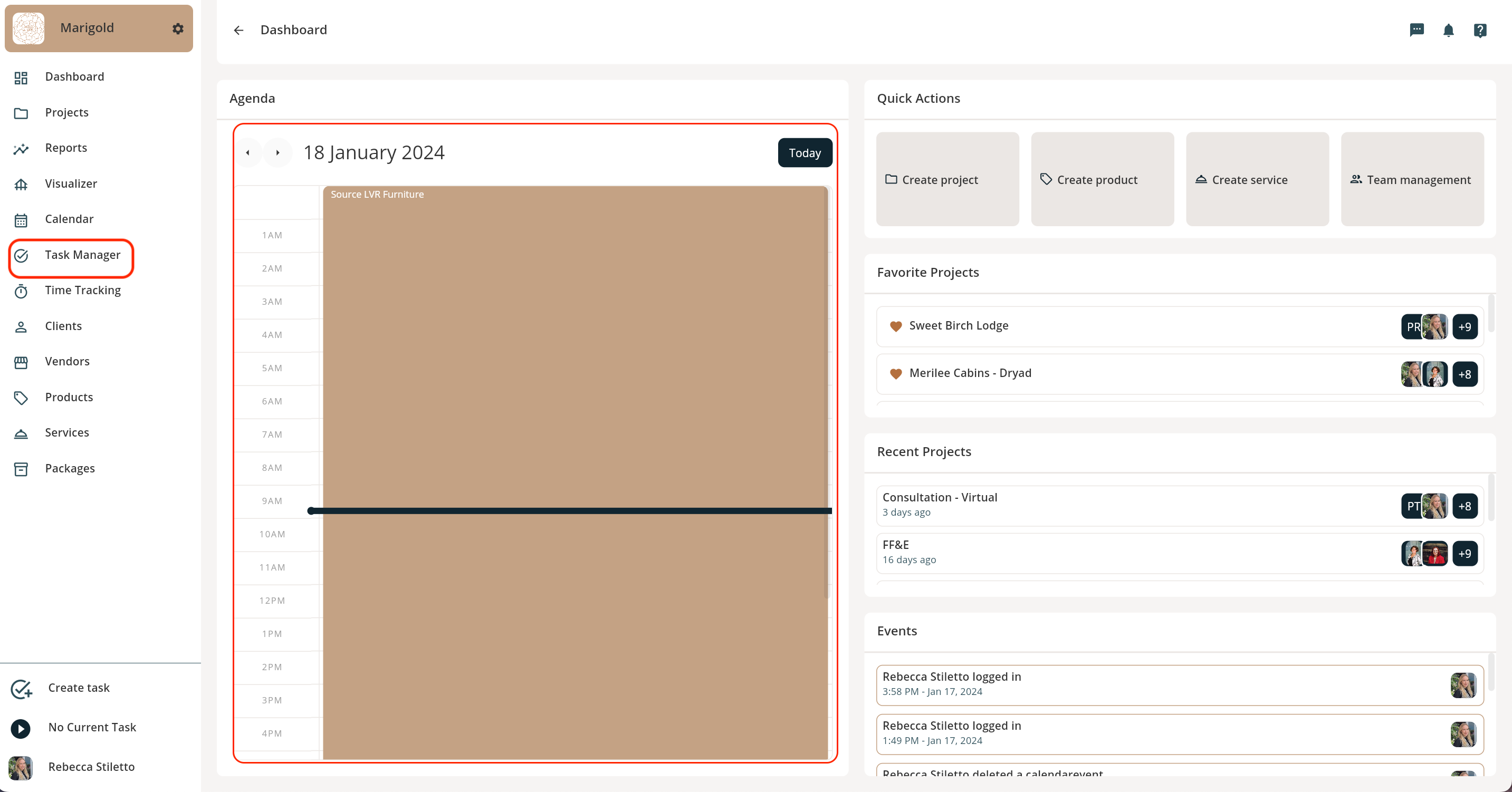This screenshot has width=1512, height=792.
Task: Open the Team management quick action
Action: pyautogui.click(x=1412, y=179)
